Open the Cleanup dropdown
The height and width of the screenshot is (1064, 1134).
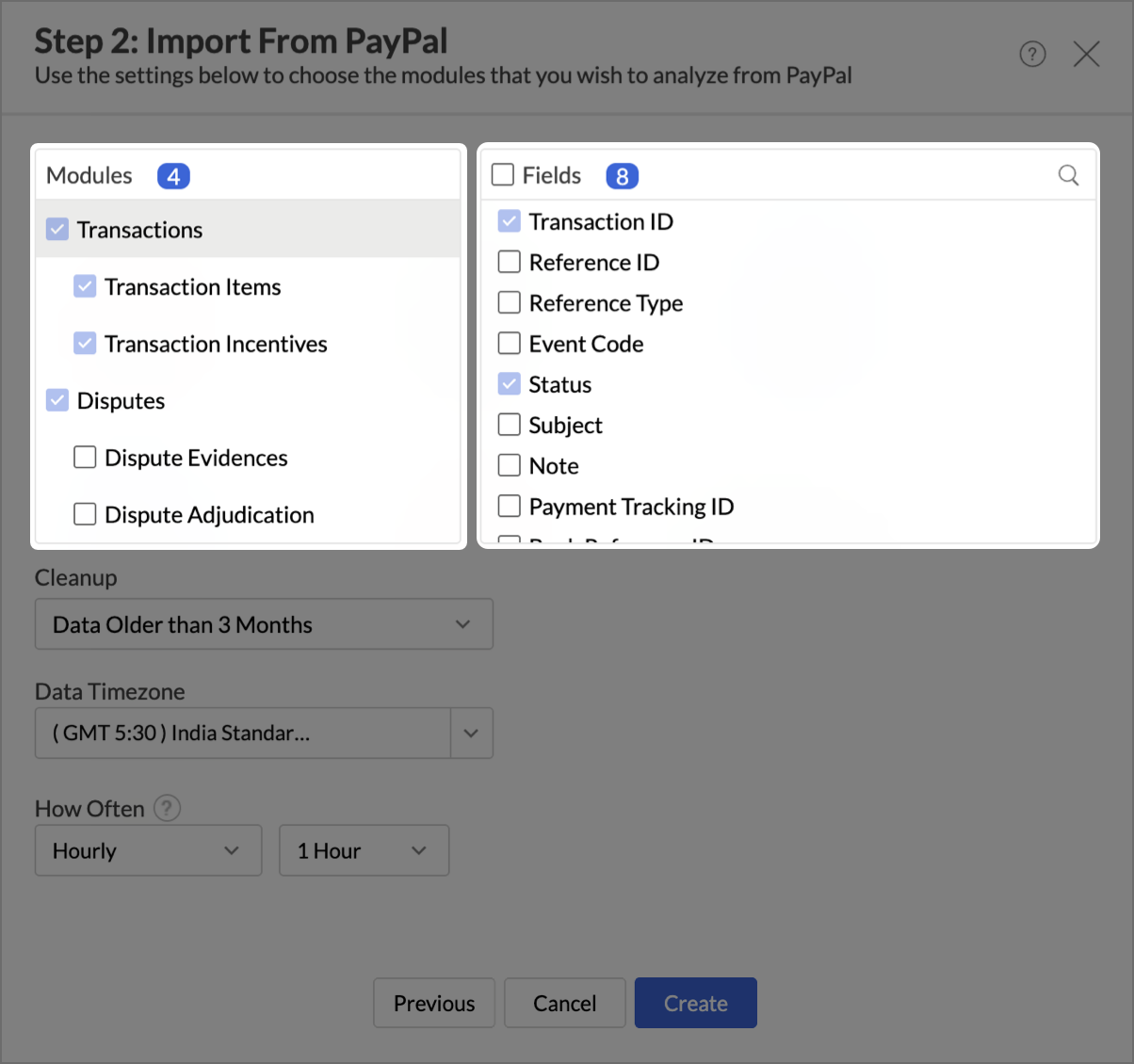point(264,624)
